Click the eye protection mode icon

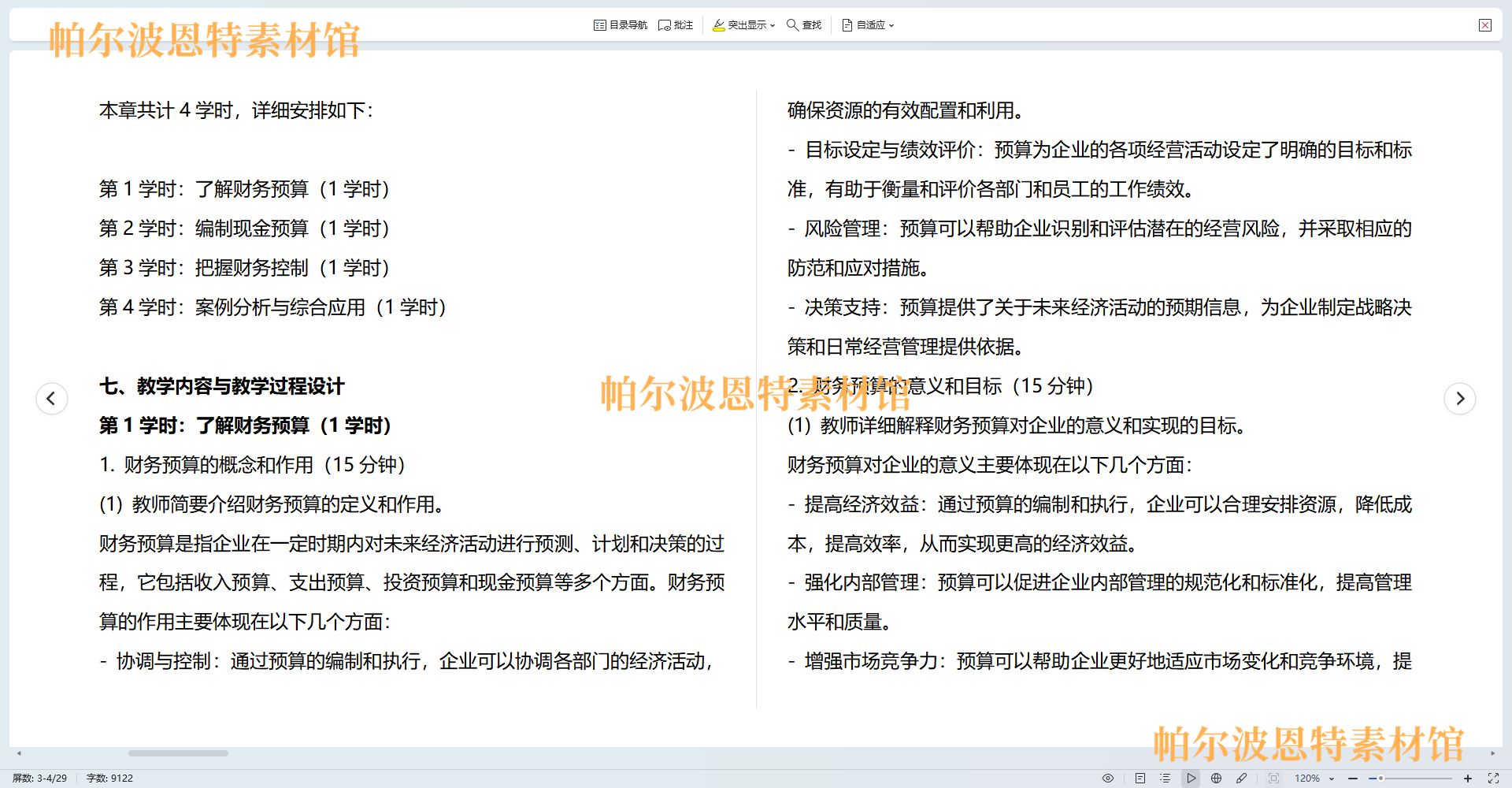[x=1108, y=778]
